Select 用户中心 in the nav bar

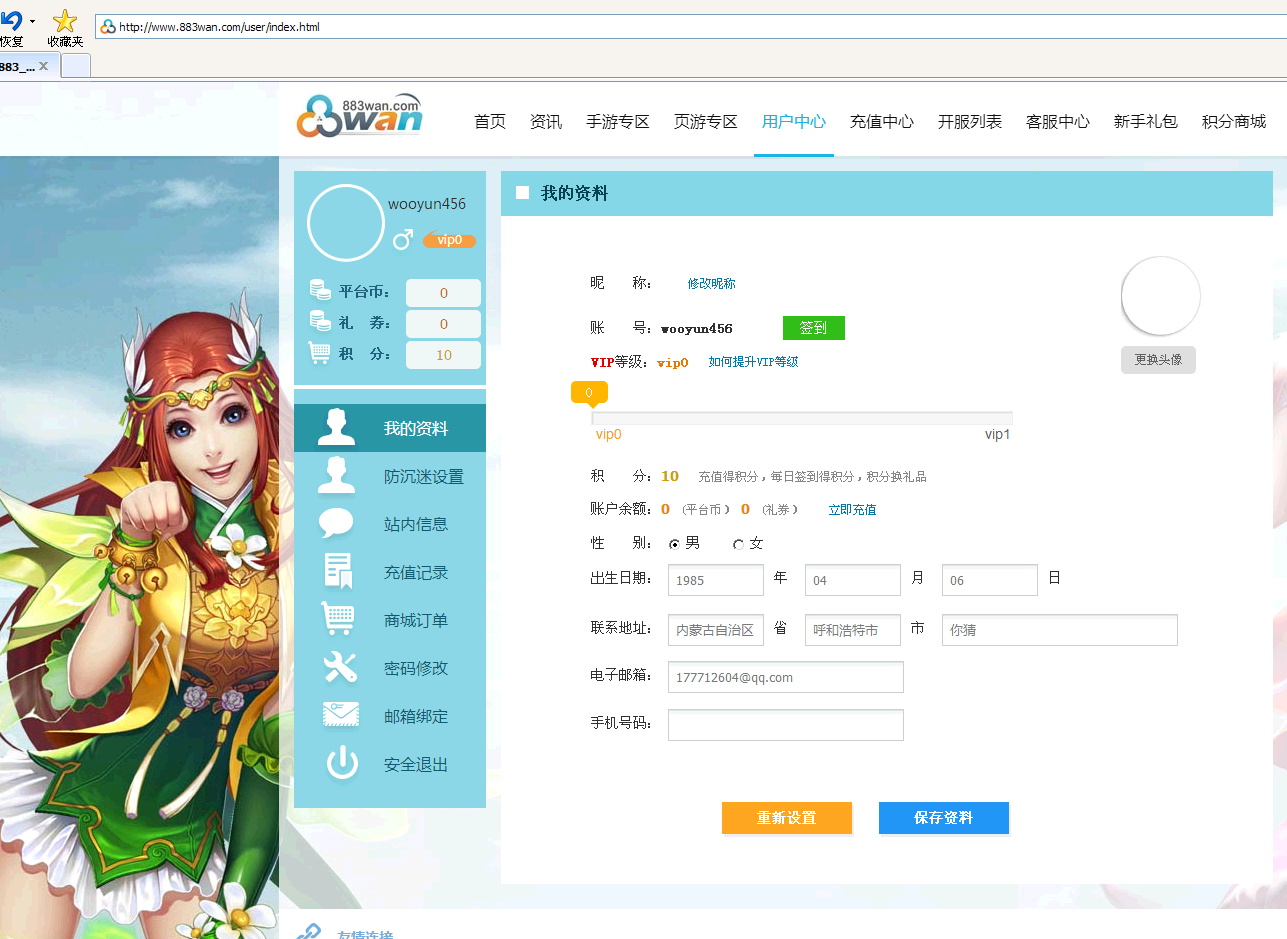tap(794, 122)
